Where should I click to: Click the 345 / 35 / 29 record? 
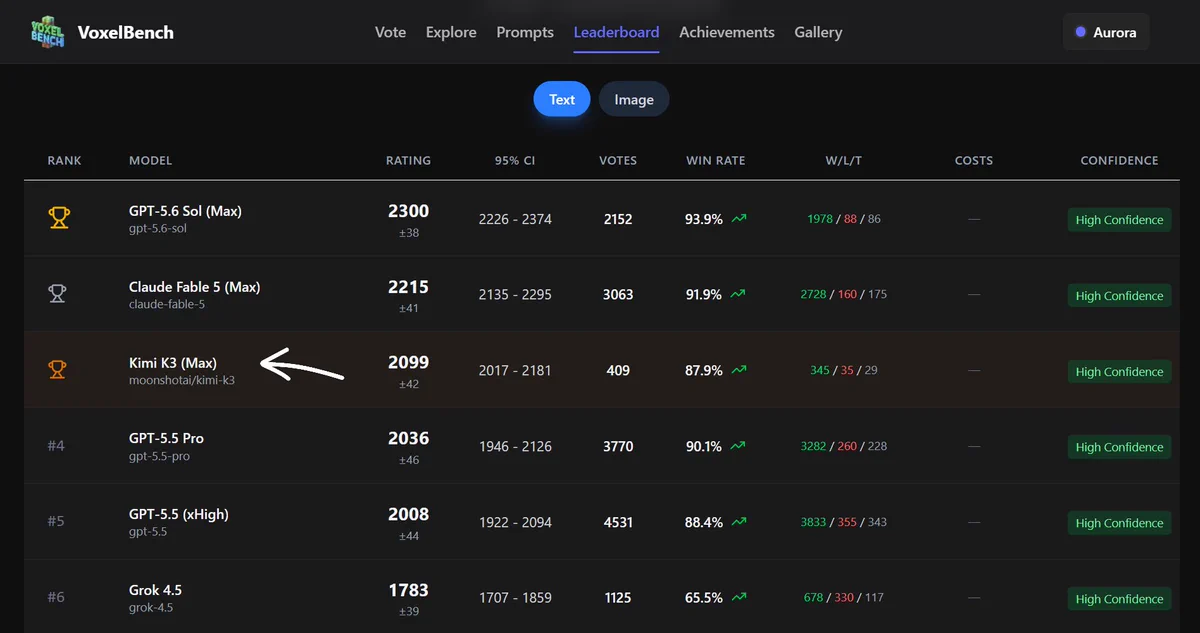(x=844, y=370)
